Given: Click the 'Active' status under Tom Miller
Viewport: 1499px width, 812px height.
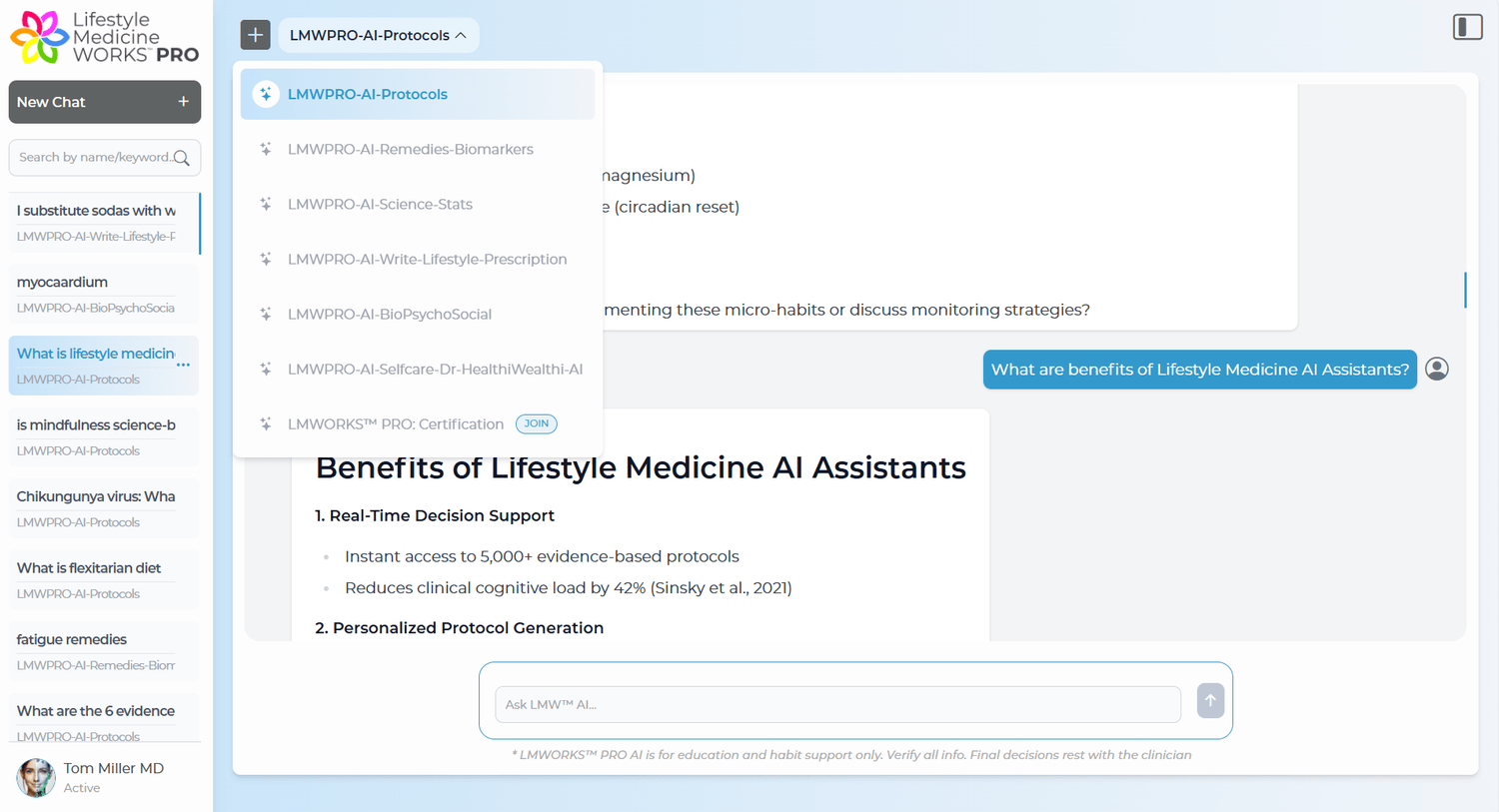Looking at the screenshot, I should coord(82,788).
